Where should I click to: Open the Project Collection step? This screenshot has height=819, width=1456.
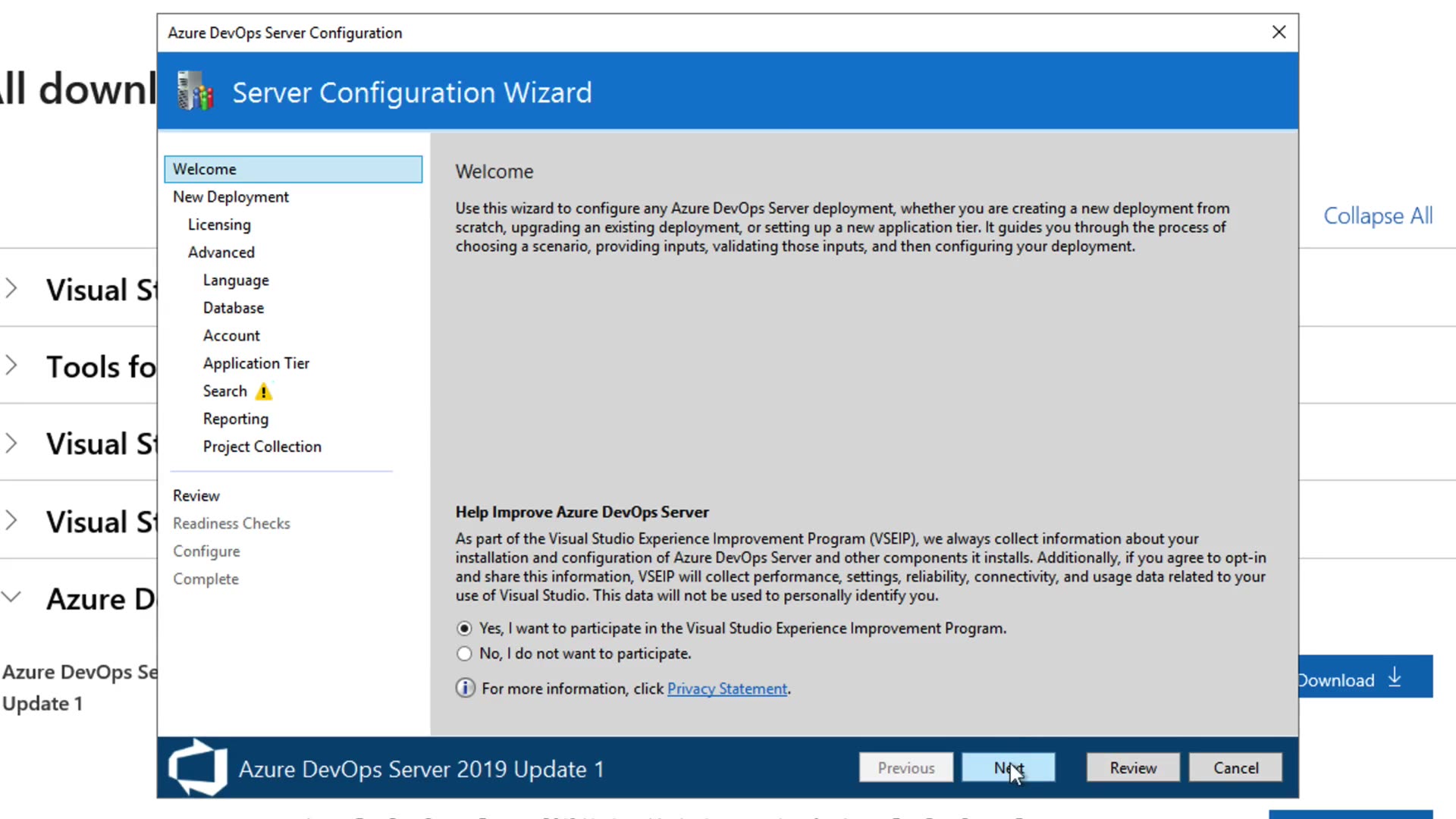[262, 447]
